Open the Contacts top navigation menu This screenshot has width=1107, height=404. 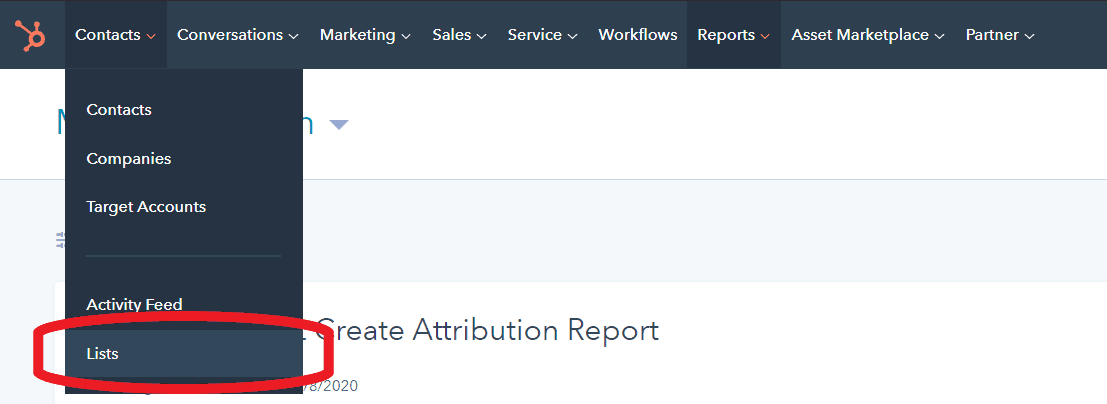pos(116,35)
